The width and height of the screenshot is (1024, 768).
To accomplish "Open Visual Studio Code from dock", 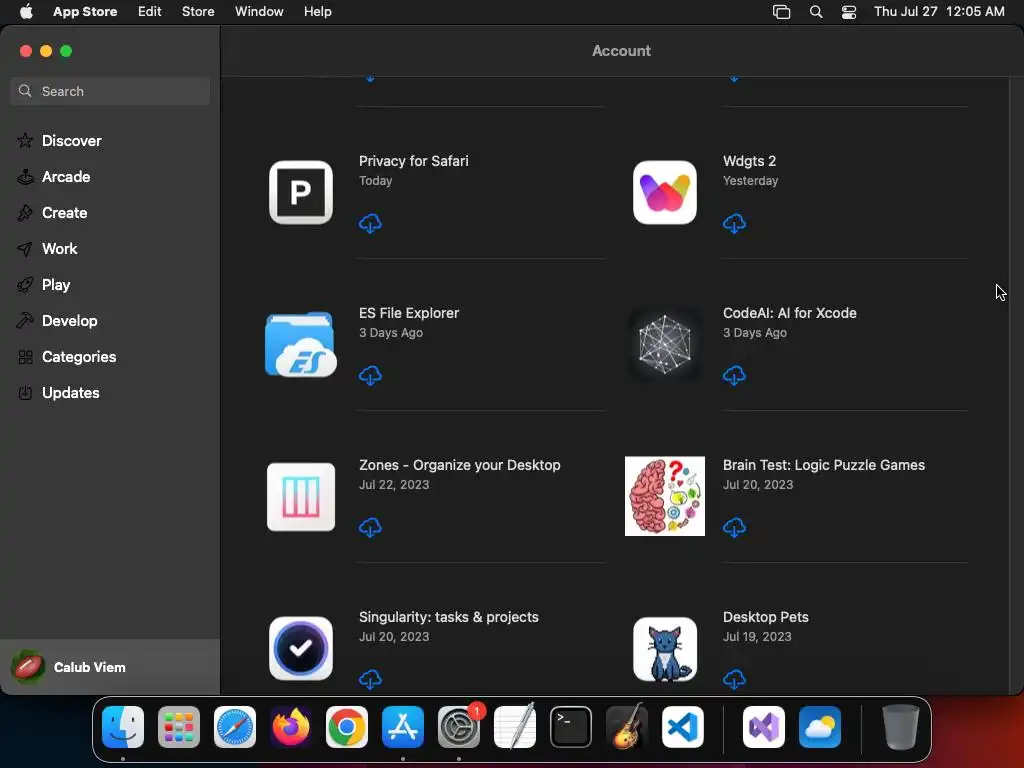I will 682,727.
